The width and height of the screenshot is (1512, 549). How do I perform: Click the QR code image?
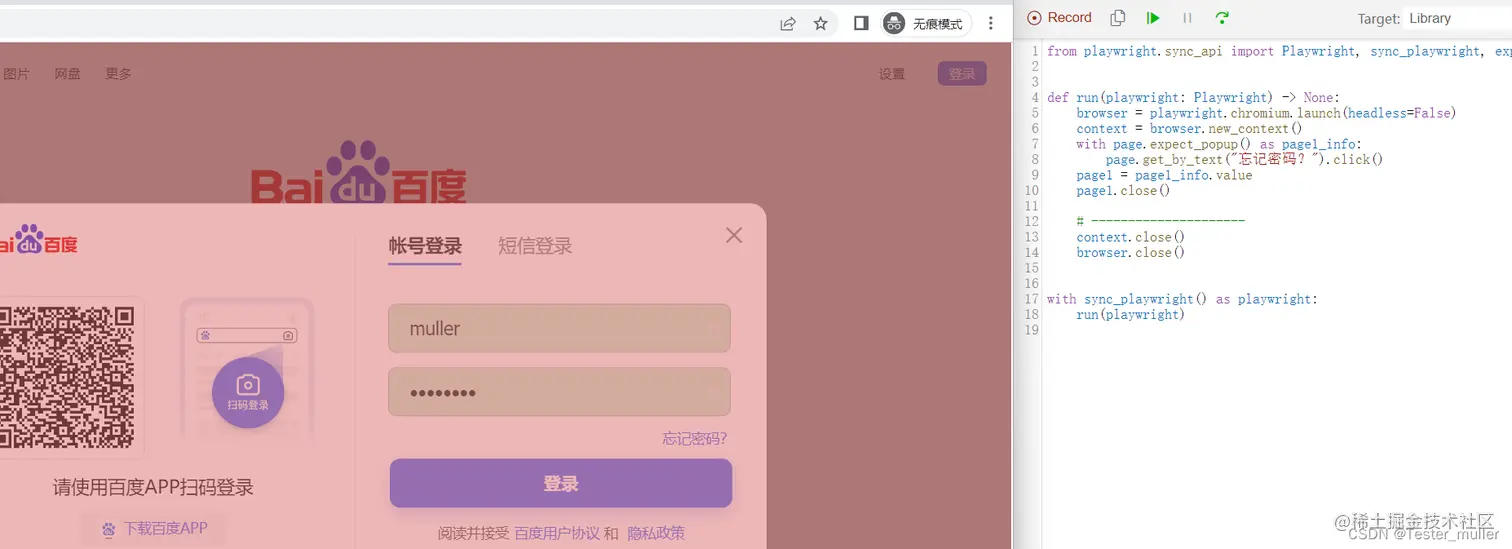pos(67,377)
